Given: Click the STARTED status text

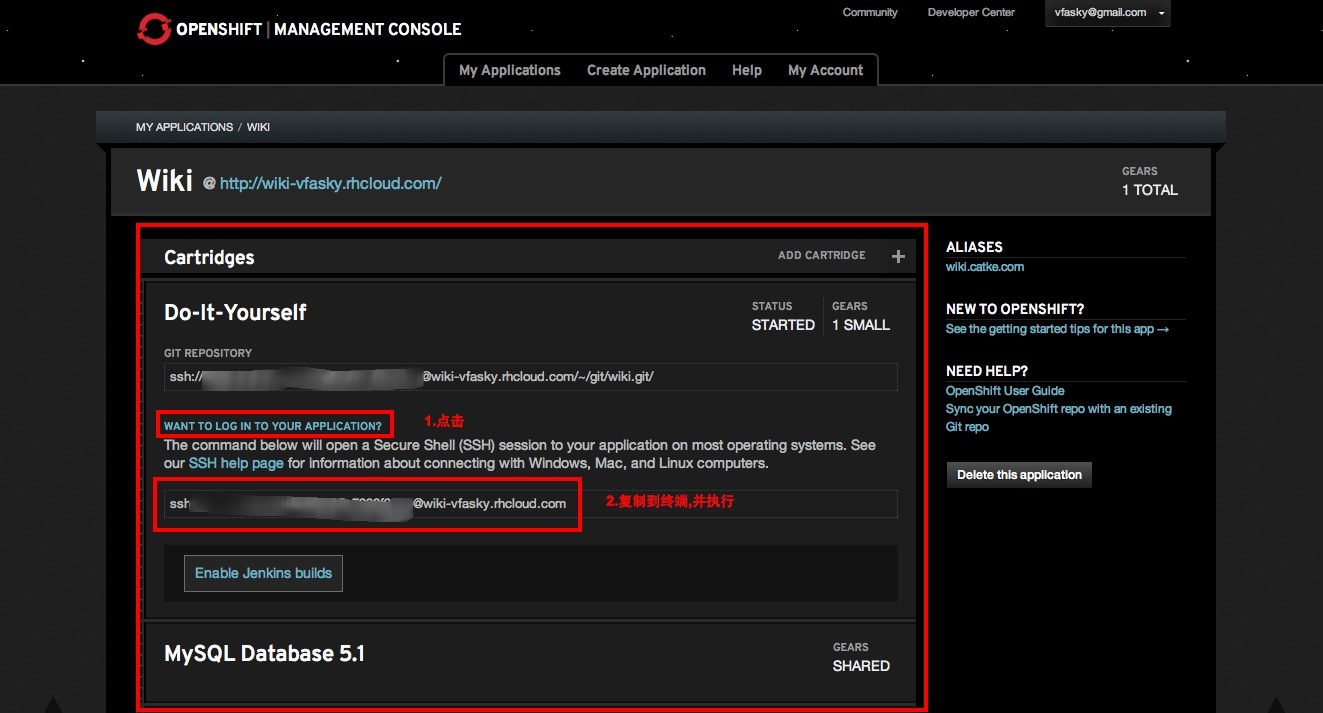Looking at the screenshot, I should click(x=783, y=325).
